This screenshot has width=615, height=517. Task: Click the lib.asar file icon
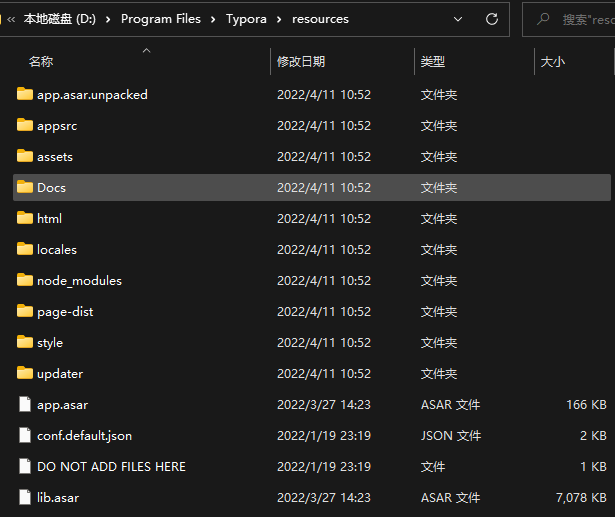[25, 497]
